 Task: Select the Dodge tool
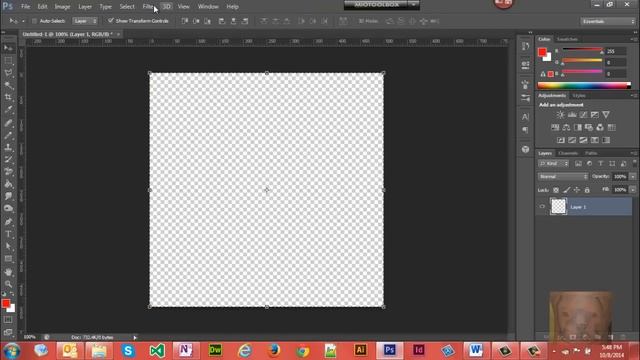[x=8, y=208]
